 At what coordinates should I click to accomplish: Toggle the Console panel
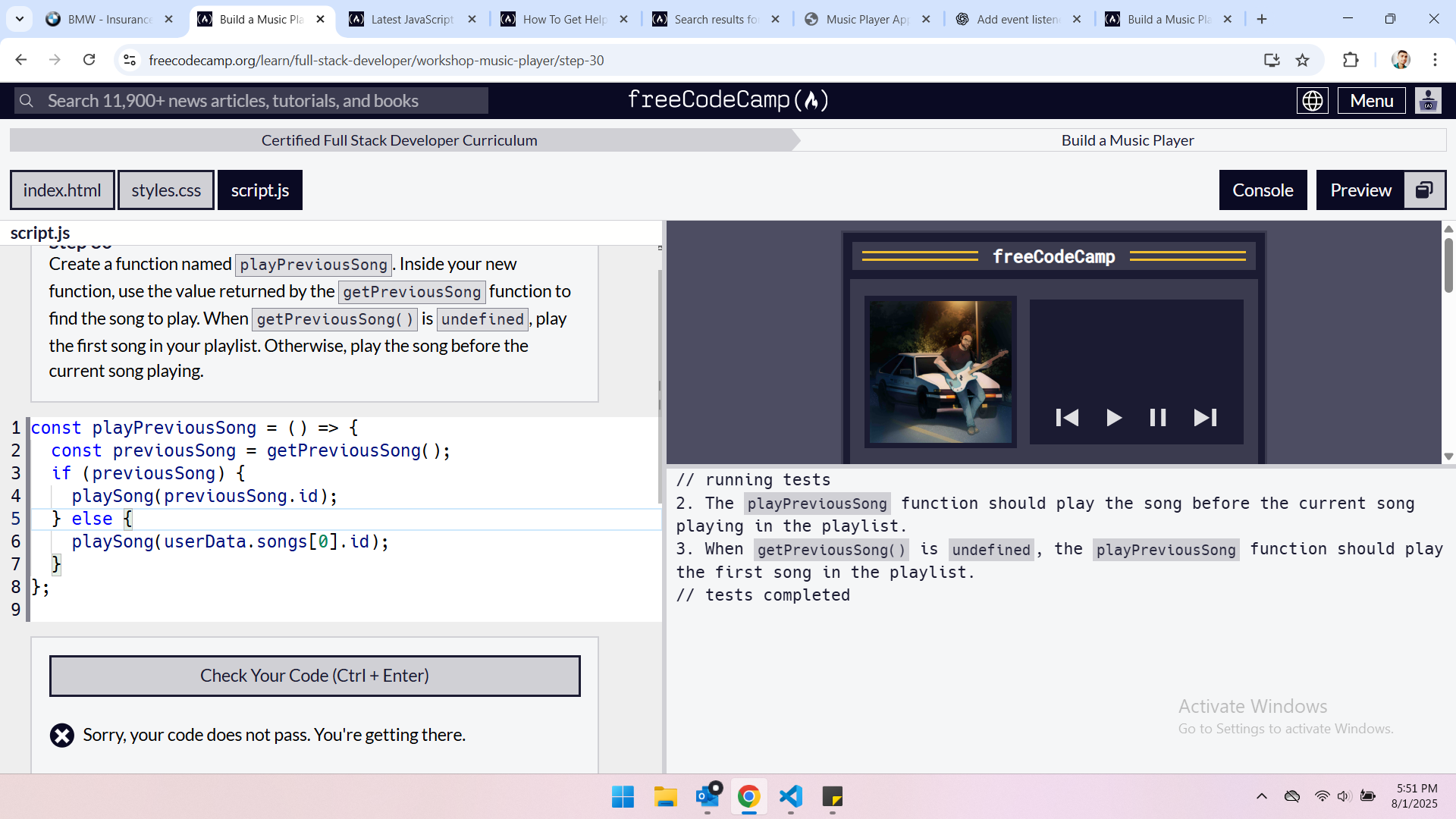1263,190
